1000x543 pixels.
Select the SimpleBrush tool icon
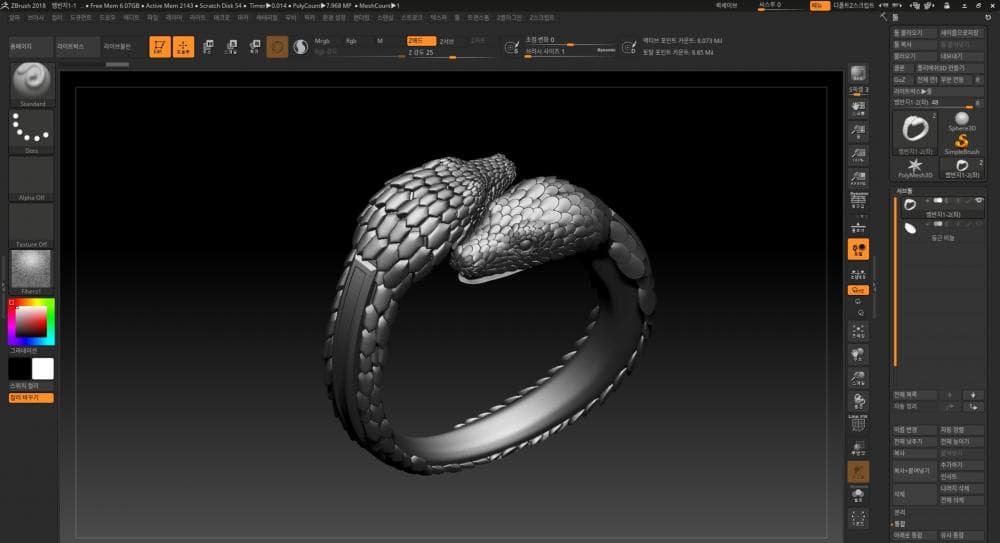click(x=962, y=144)
